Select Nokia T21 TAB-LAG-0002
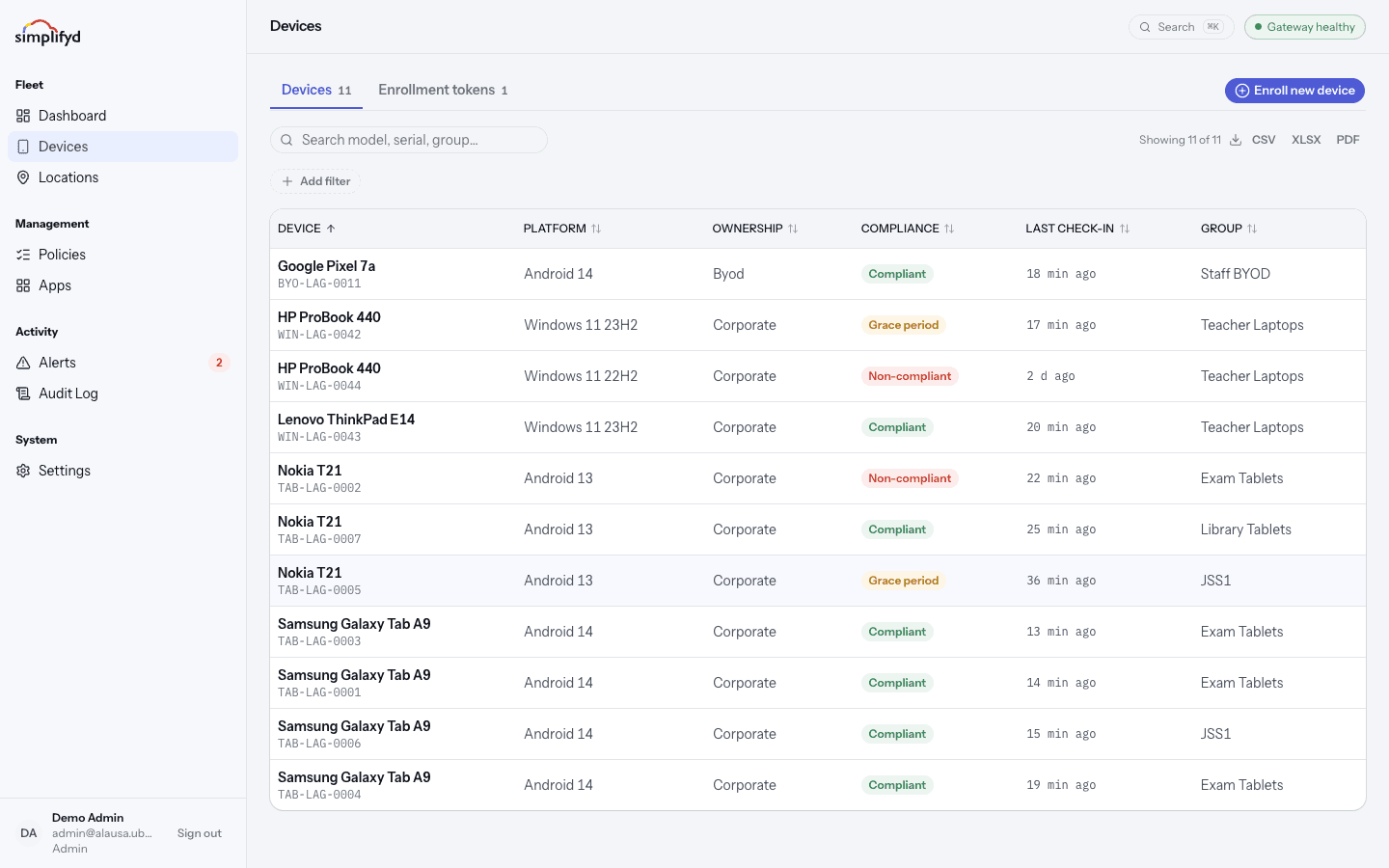 pos(818,478)
